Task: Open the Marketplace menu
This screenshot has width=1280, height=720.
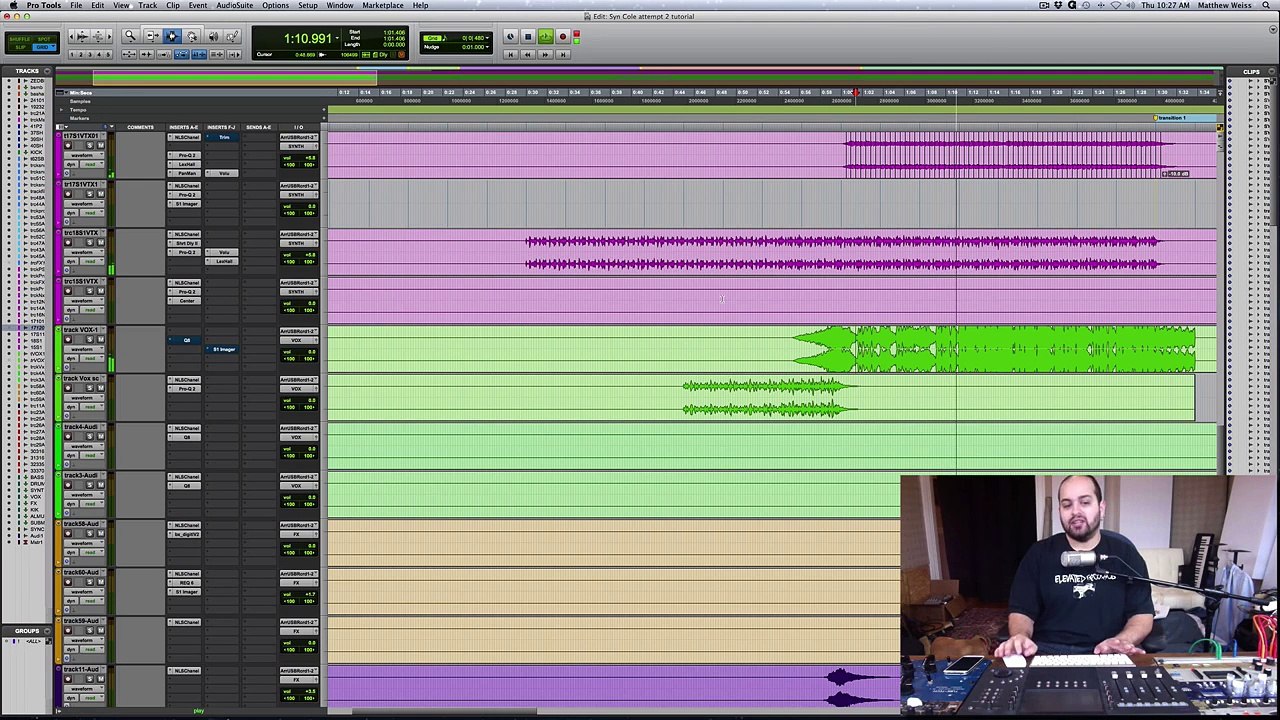Action: pyautogui.click(x=383, y=5)
